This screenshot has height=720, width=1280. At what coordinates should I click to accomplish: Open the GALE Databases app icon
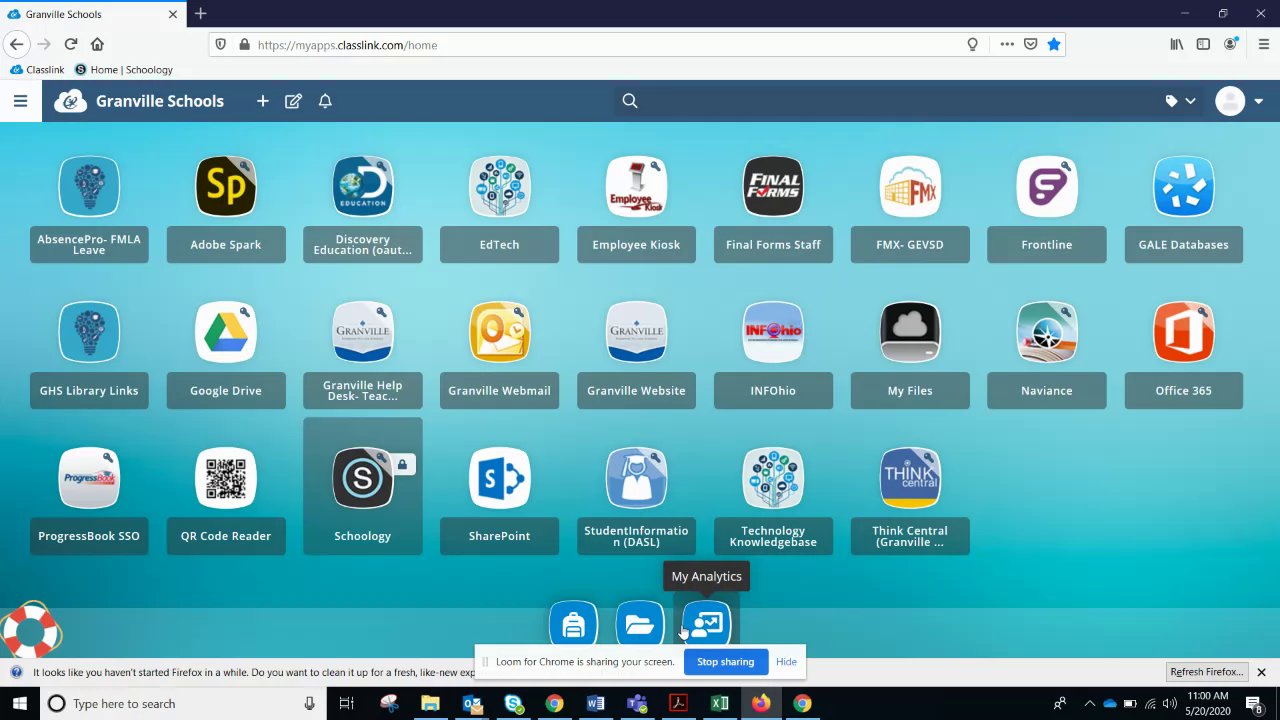(x=1184, y=186)
